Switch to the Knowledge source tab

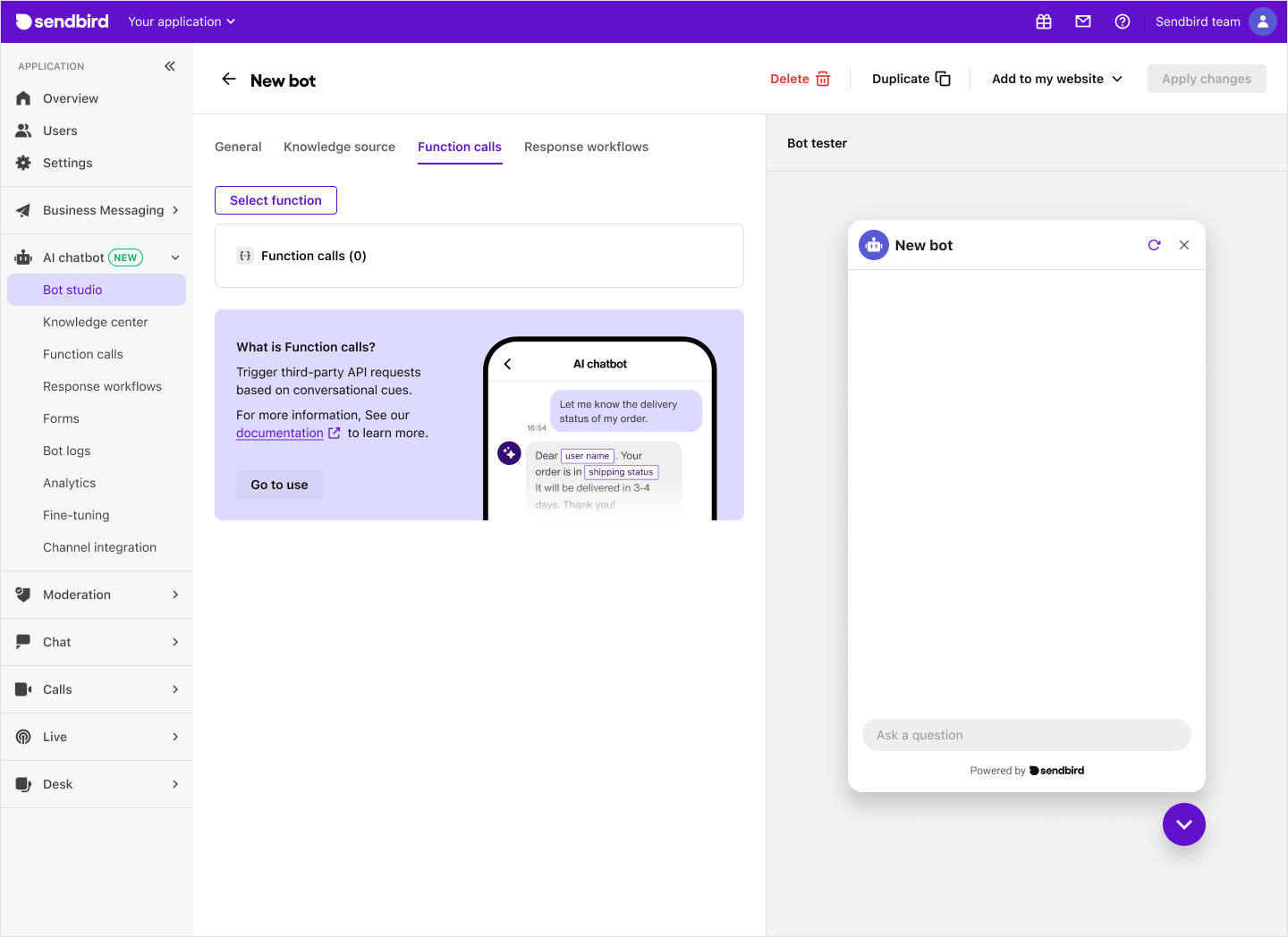339,147
